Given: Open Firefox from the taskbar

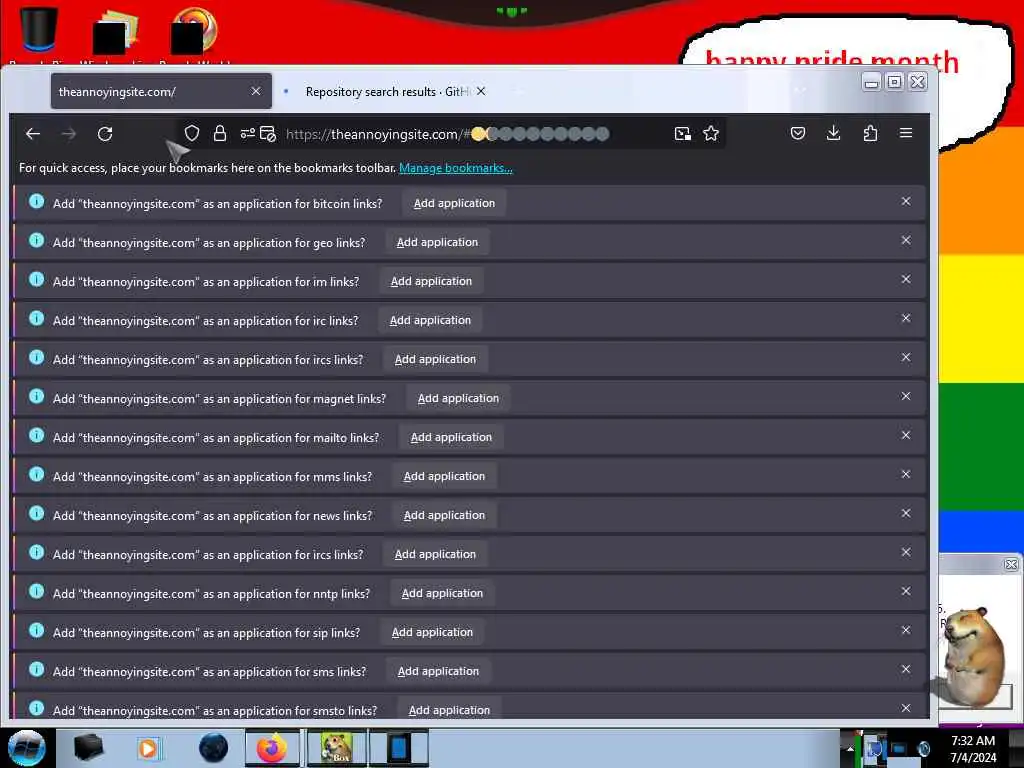Looking at the screenshot, I should [x=272, y=748].
